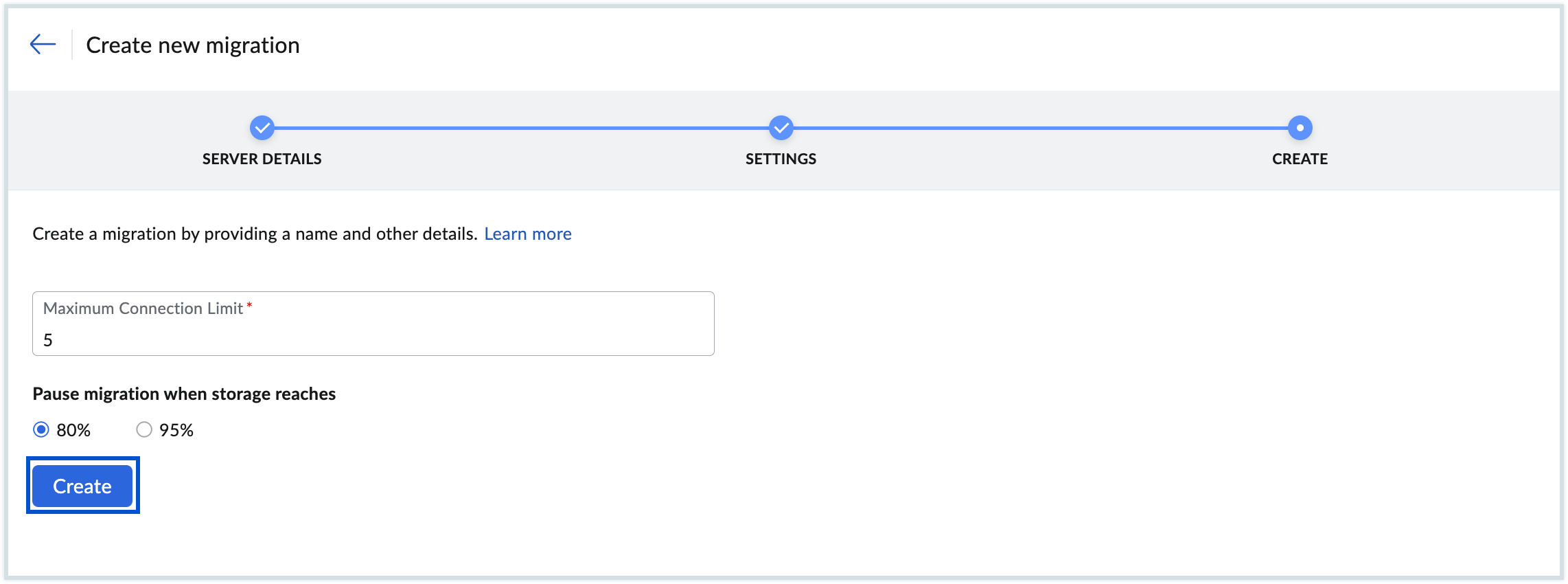Click the Create step circle indicator

(x=1300, y=128)
